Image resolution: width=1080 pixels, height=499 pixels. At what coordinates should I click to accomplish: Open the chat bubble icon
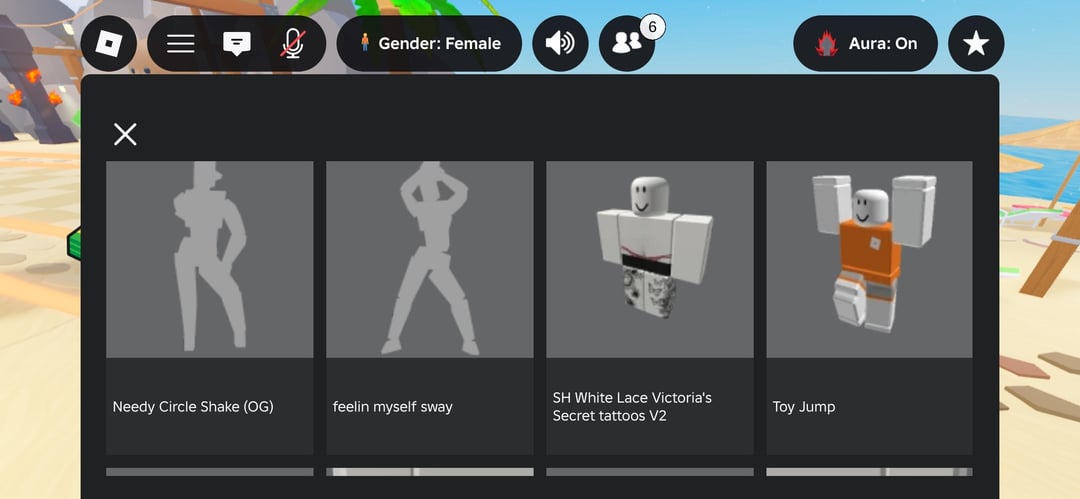click(236, 44)
